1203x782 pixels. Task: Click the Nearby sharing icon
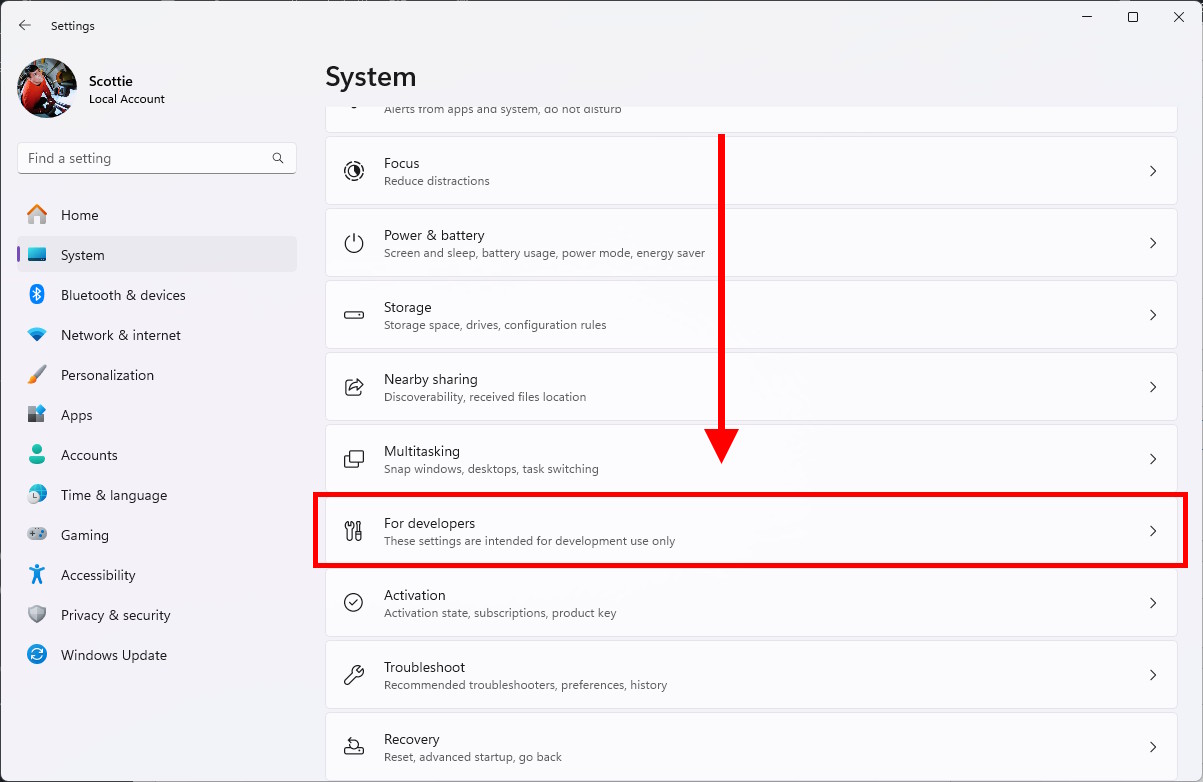pos(354,387)
